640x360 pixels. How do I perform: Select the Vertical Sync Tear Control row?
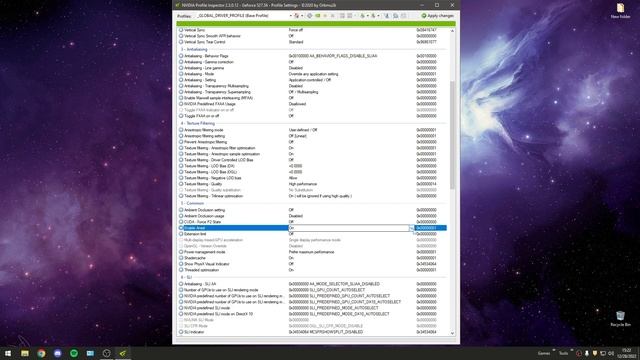(x=312, y=42)
